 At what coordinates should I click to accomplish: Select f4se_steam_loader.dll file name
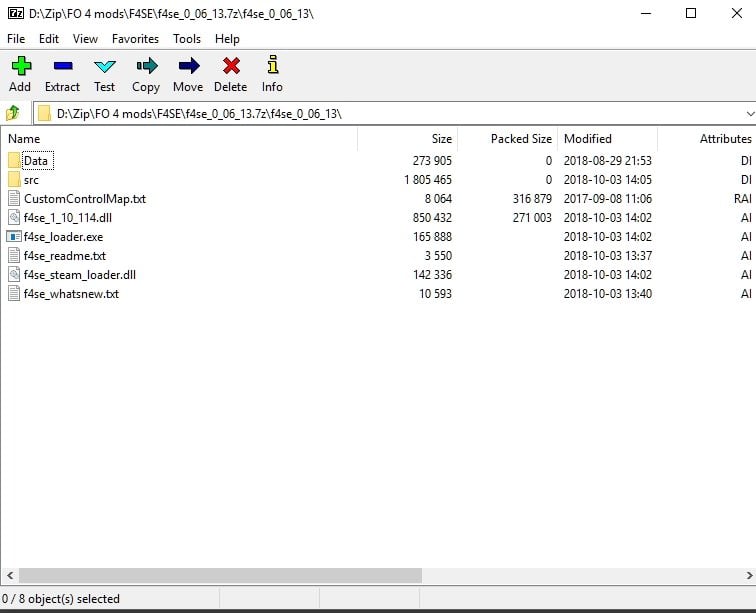[80, 274]
